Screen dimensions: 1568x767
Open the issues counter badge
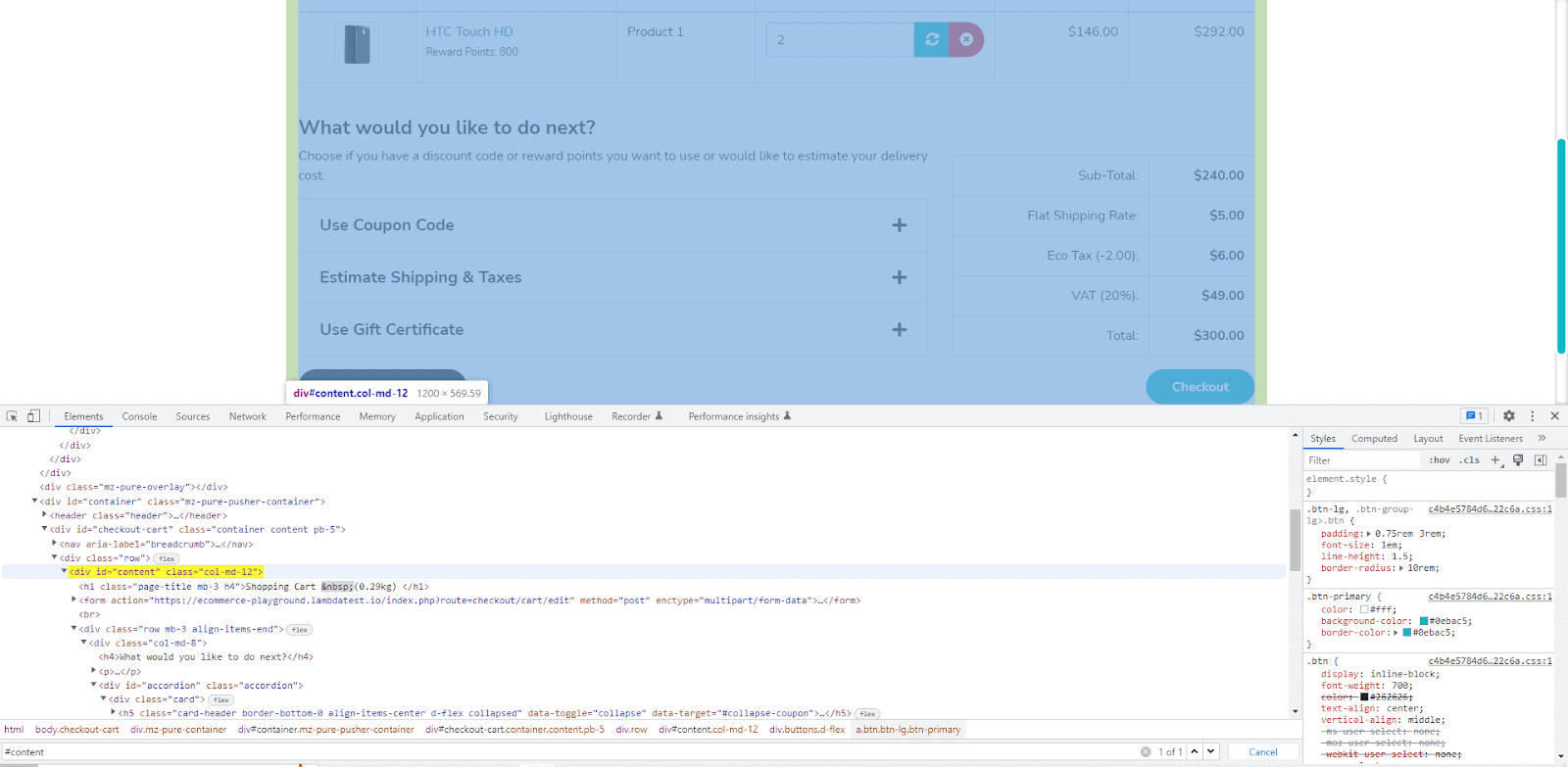pyautogui.click(x=1474, y=416)
